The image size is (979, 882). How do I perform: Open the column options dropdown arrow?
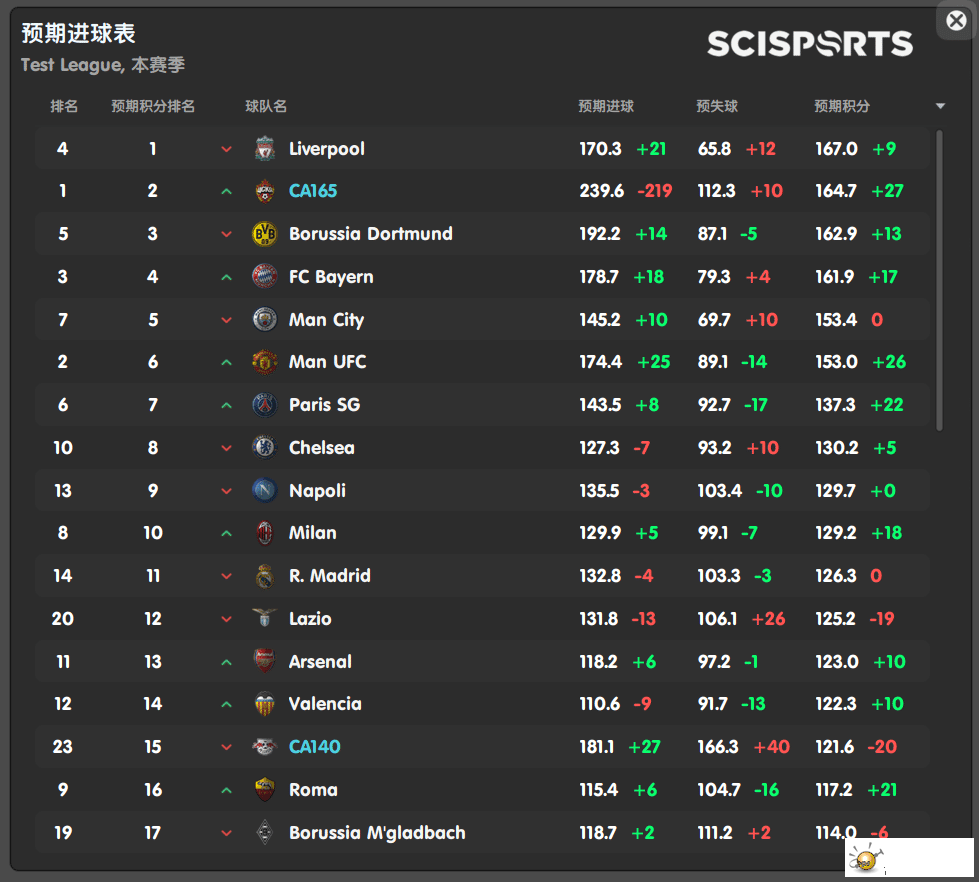940,106
